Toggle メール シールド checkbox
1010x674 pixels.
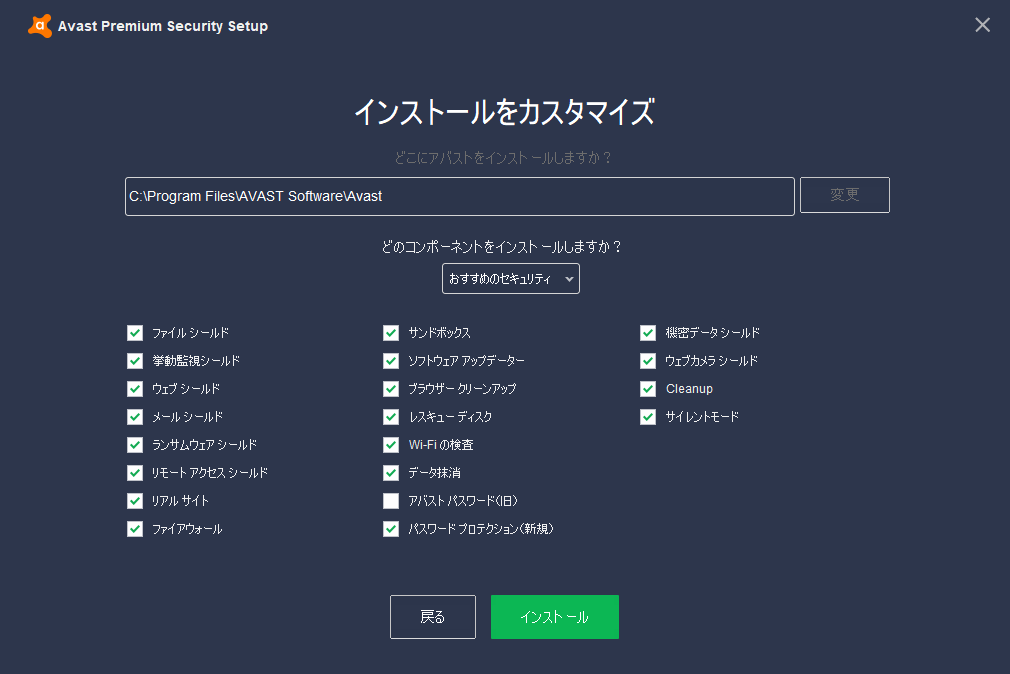[x=135, y=417]
